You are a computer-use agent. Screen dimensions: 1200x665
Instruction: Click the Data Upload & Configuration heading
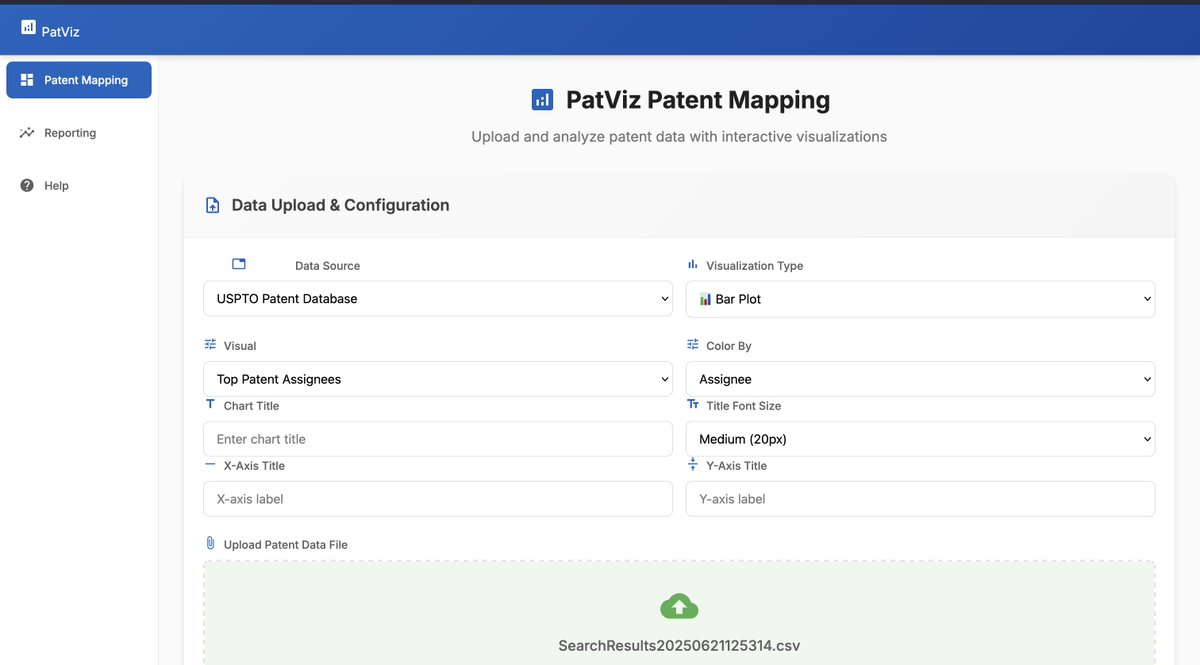click(x=340, y=205)
